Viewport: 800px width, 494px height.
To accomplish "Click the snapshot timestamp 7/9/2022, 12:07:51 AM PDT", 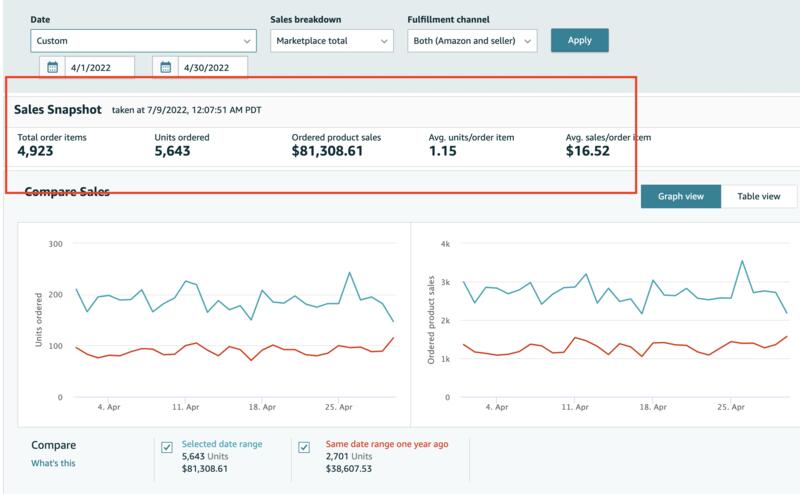I will coord(204,110).
